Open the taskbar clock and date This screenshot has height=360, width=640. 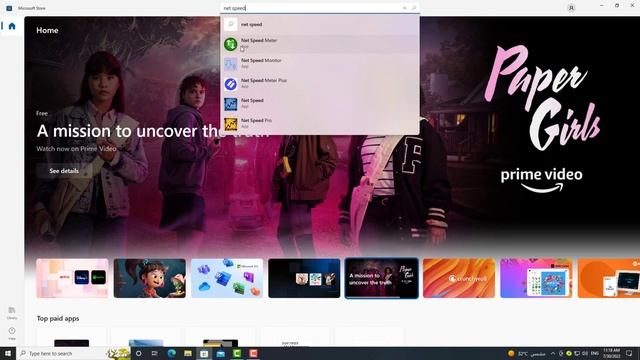click(611, 353)
